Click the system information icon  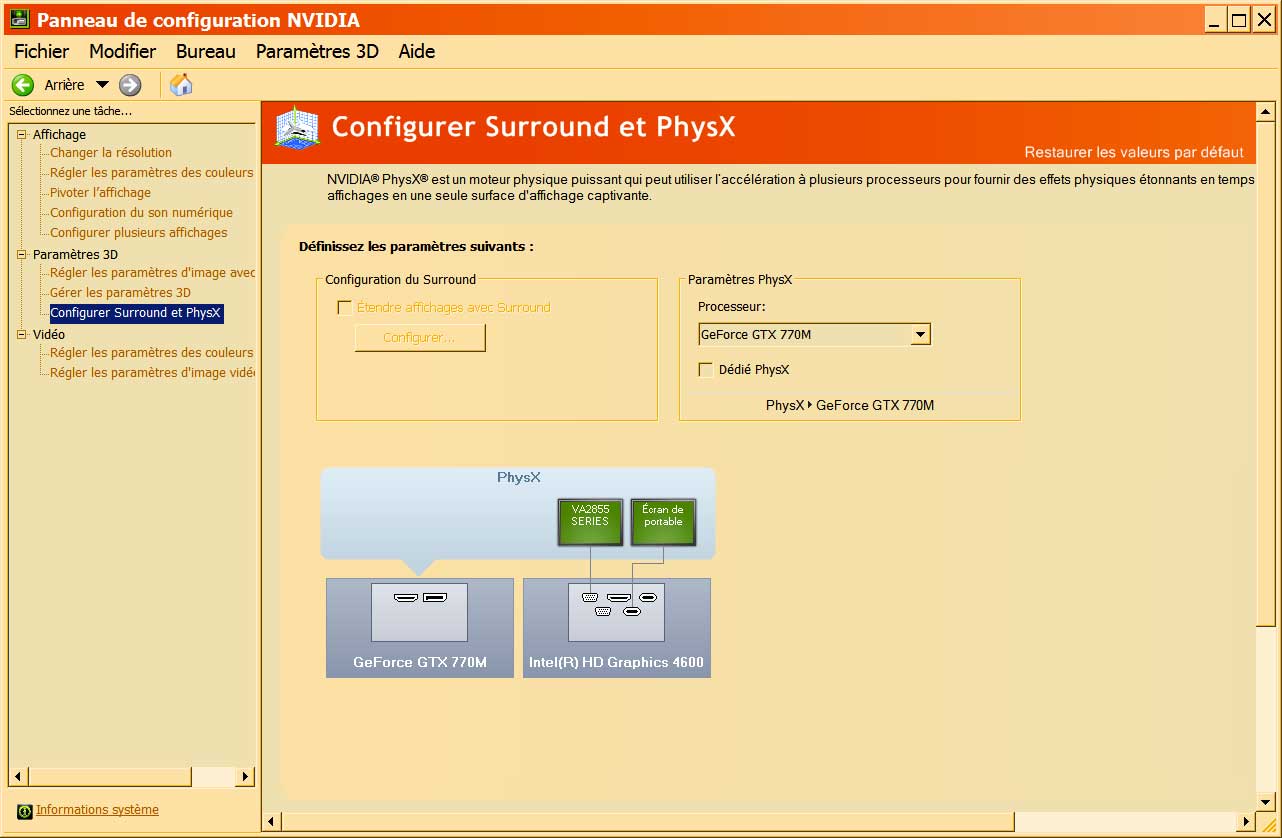25,811
